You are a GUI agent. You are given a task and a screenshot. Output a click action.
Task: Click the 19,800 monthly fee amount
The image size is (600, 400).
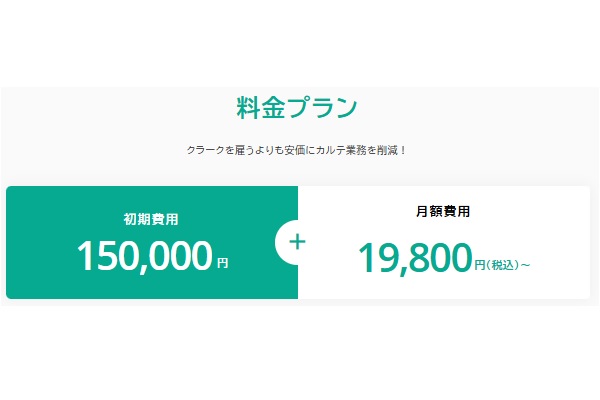click(x=415, y=258)
